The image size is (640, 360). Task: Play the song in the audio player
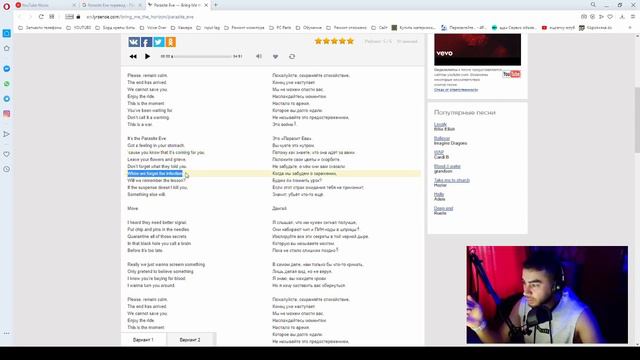click(x=147, y=56)
